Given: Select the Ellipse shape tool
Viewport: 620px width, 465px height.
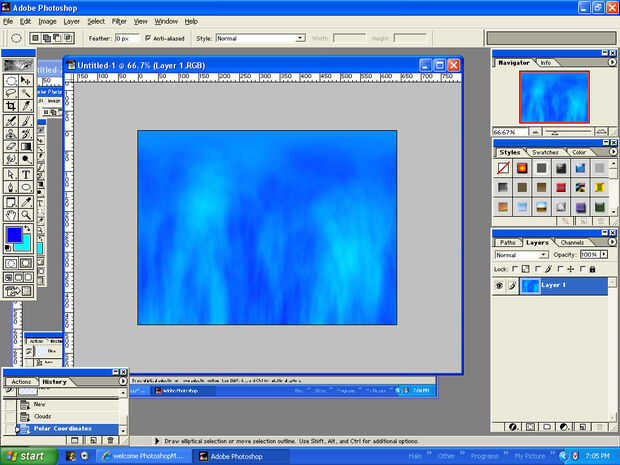Looking at the screenshot, I should [26, 187].
